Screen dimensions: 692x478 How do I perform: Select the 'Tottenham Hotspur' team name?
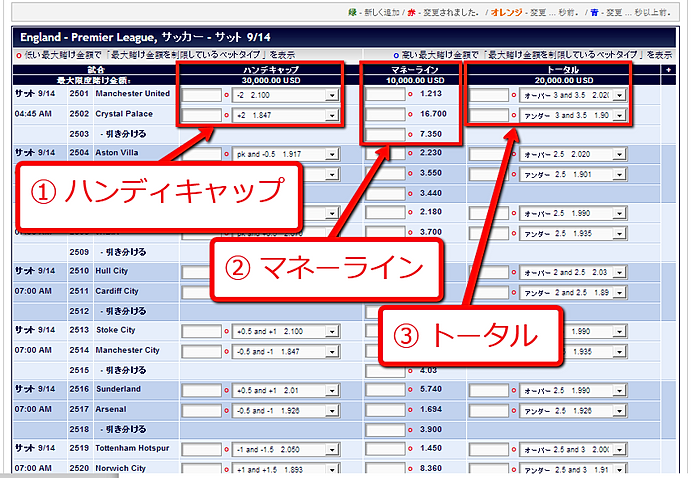click(x=132, y=448)
